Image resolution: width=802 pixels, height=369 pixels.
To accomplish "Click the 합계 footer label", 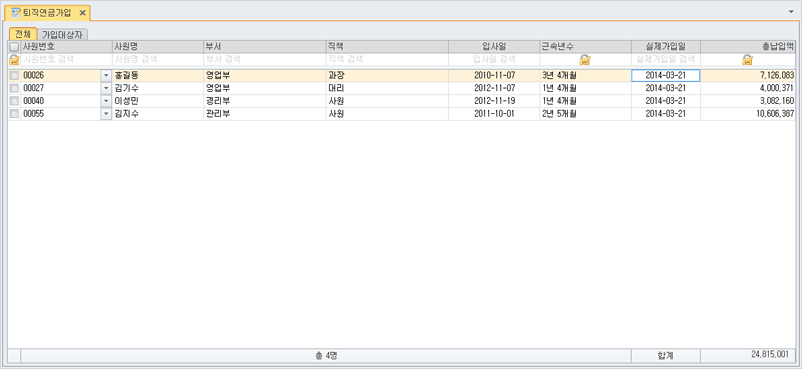I will pyautogui.click(x=665, y=355).
